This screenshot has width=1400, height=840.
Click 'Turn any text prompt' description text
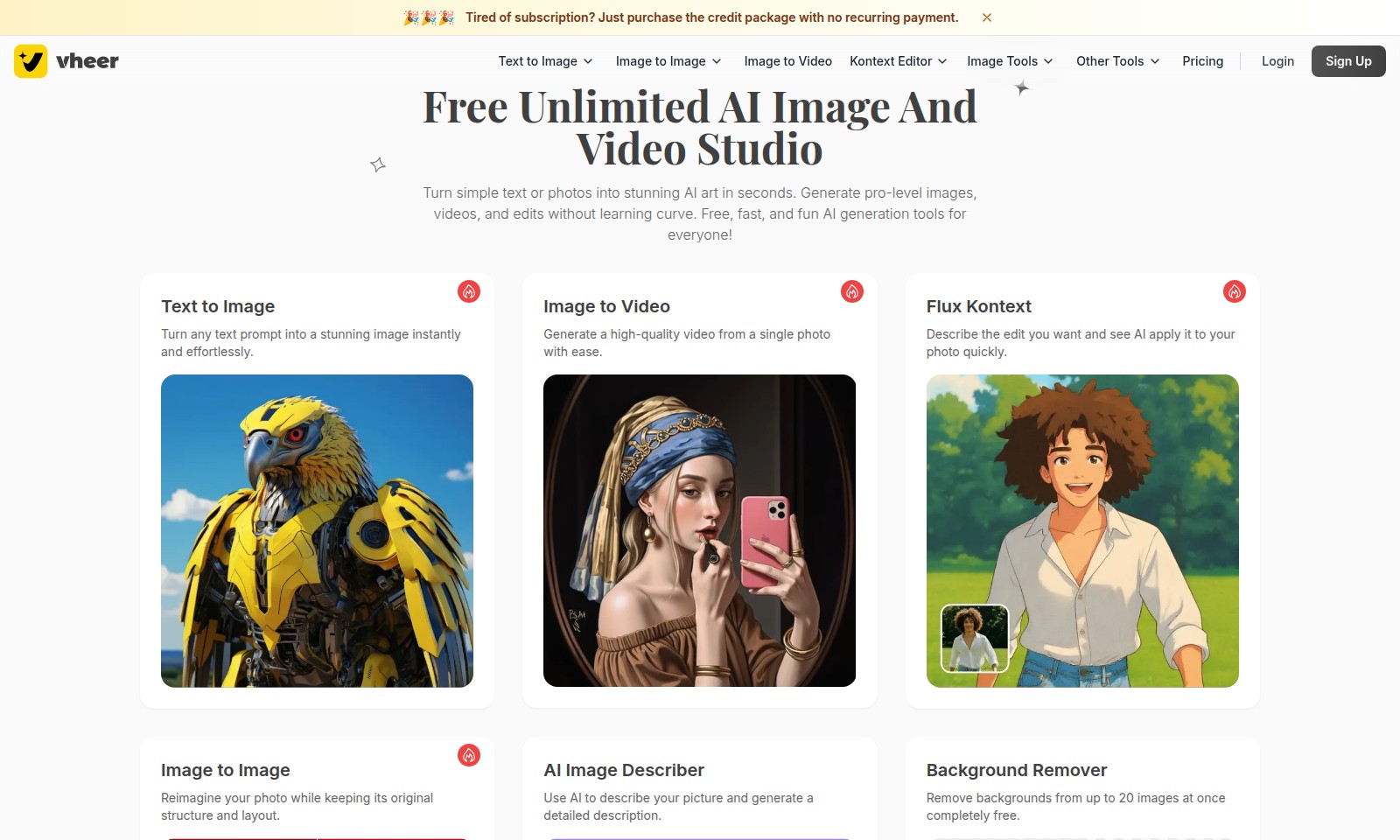311,343
